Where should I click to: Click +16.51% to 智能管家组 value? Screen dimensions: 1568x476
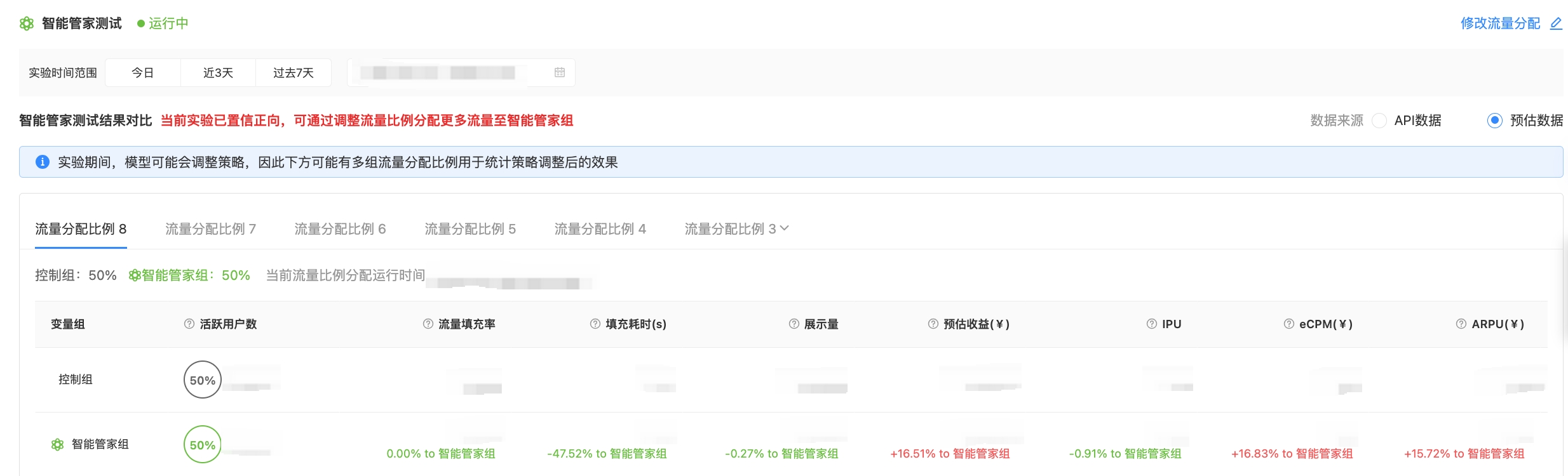[x=950, y=454]
